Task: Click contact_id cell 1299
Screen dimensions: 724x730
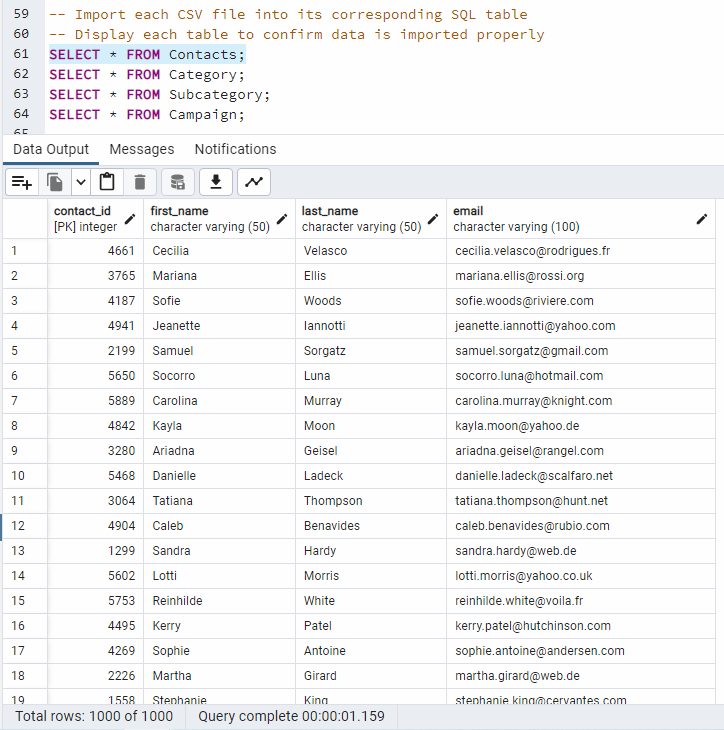Action: 95,551
